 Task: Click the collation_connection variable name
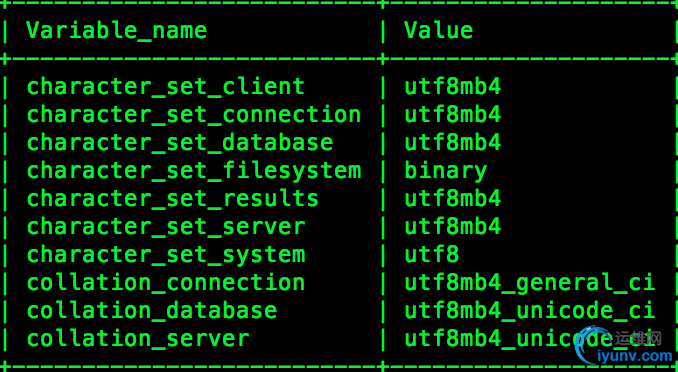pos(166,282)
